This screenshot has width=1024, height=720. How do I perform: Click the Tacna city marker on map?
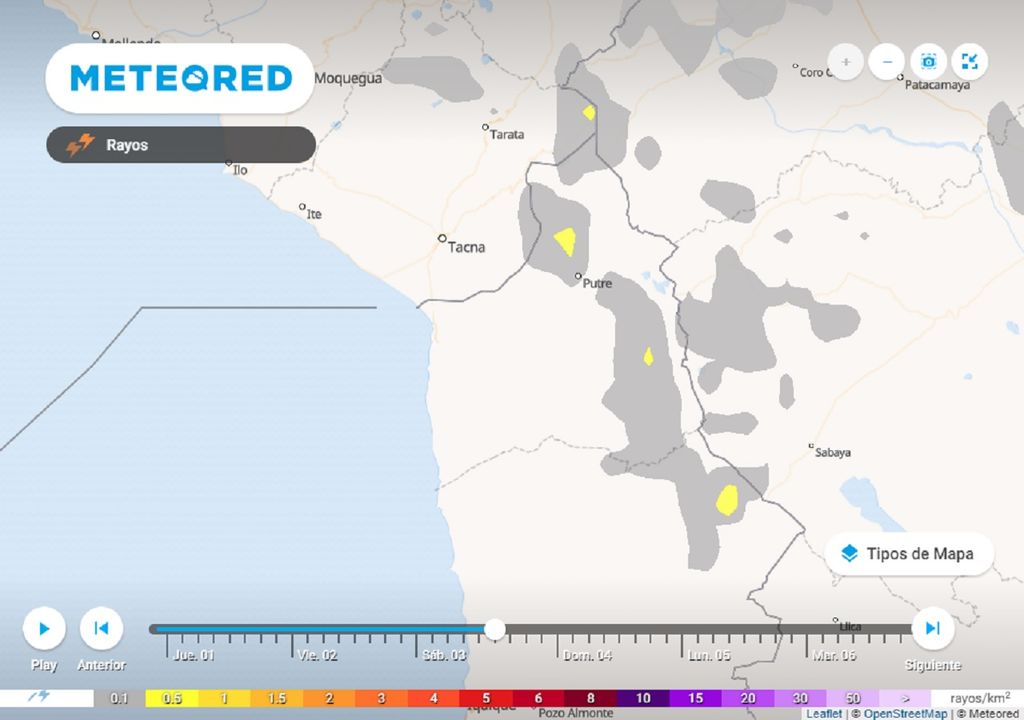(x=442, y=238)
